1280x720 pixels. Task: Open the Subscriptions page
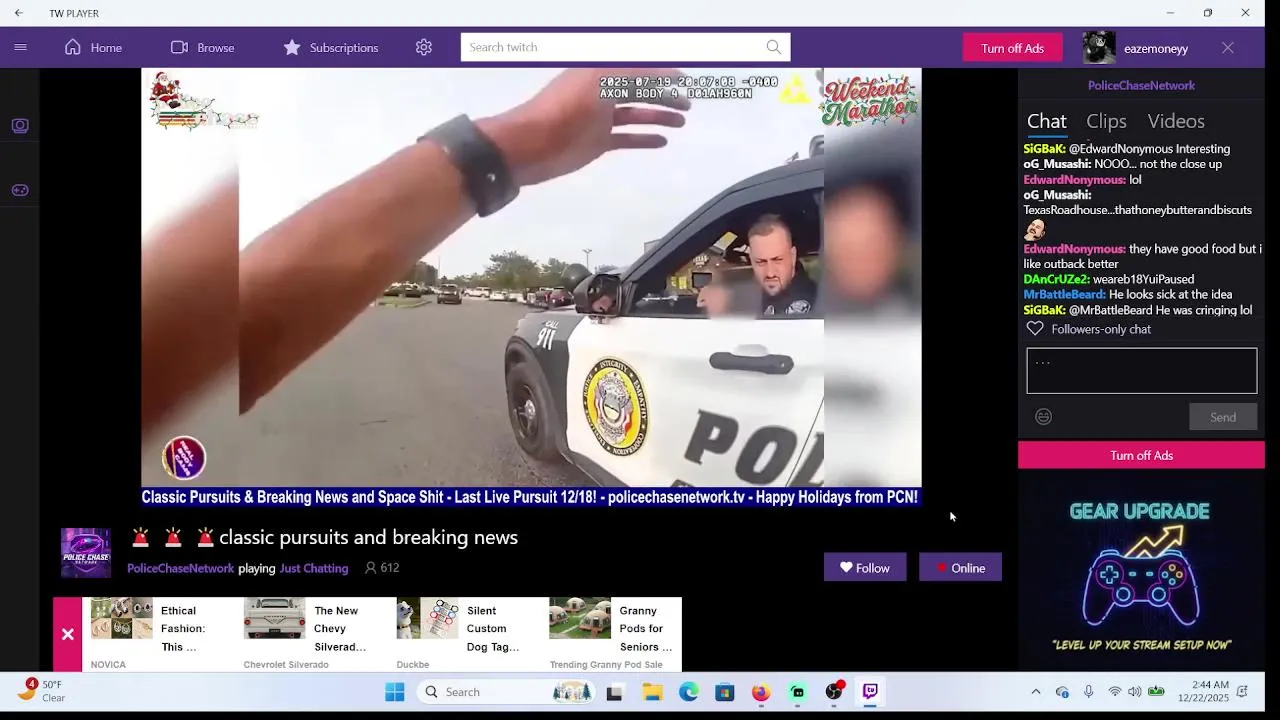pos(330,47)
